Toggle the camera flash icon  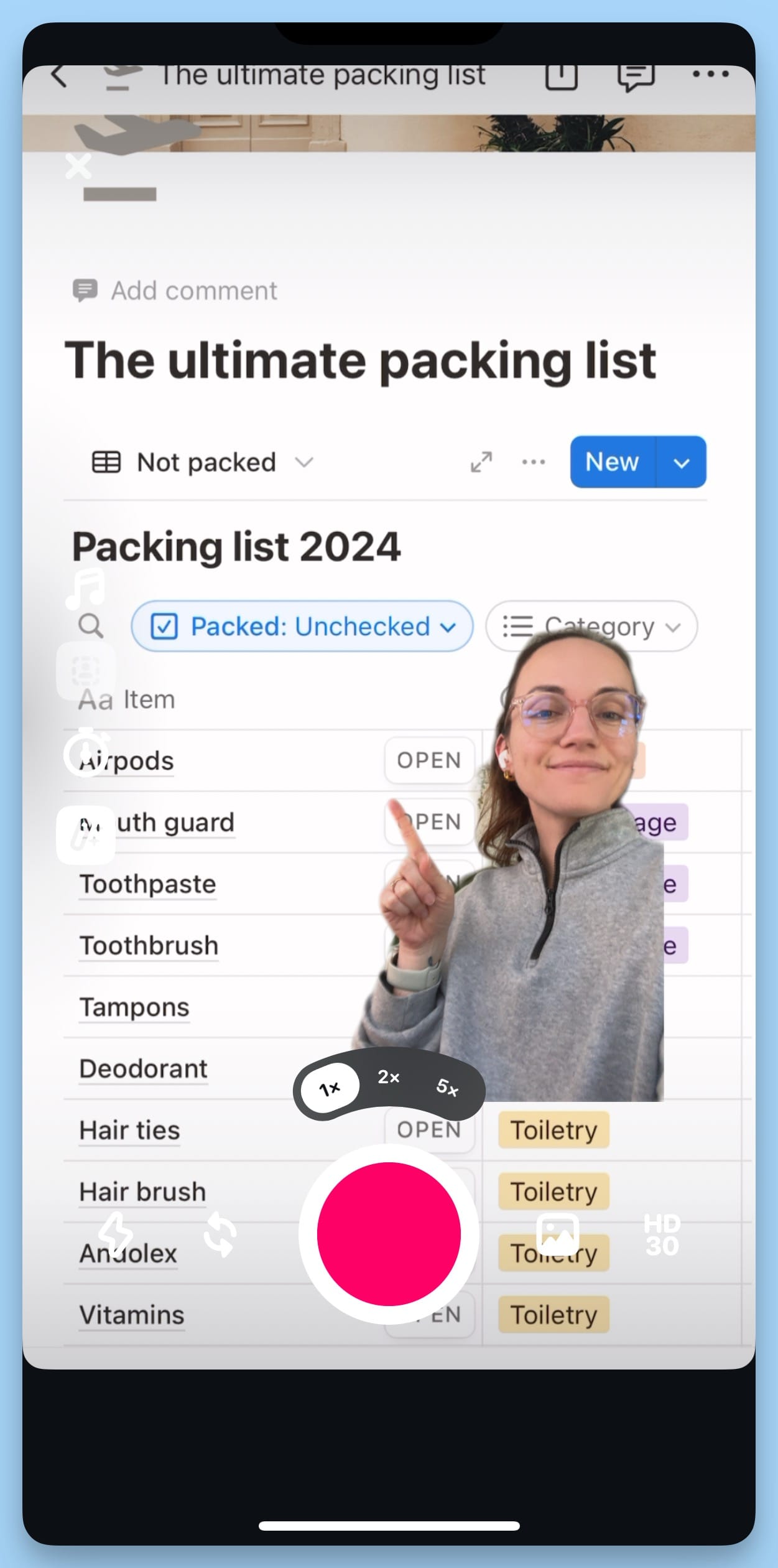(x=116, y=1235)
